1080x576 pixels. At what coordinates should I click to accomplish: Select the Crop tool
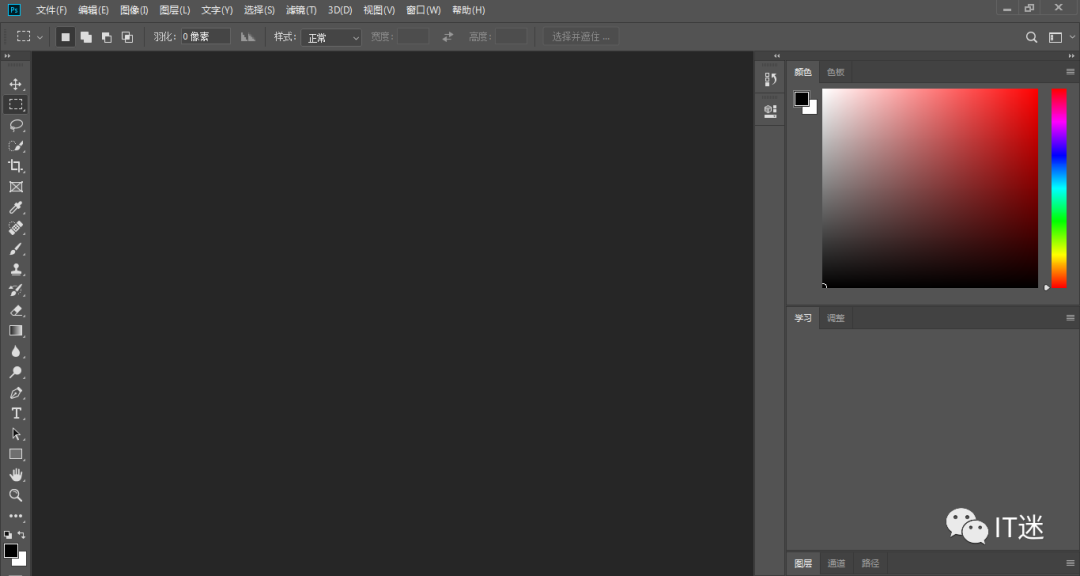pos(15,166)
